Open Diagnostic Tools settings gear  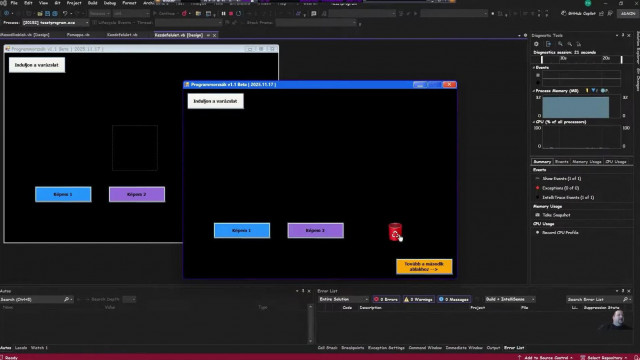536,44
